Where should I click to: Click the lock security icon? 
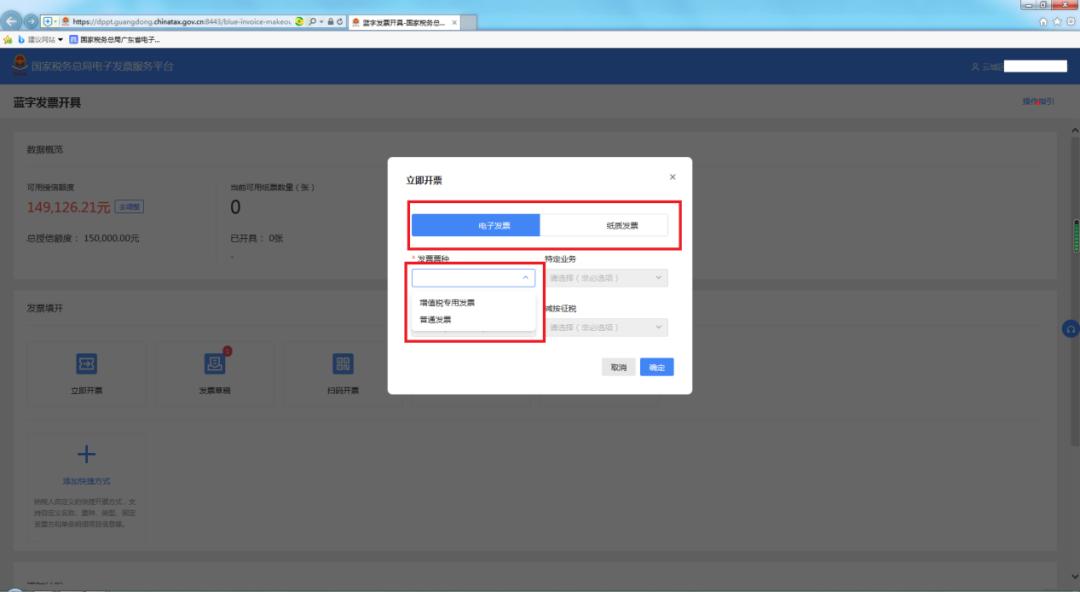click(331, 21)
